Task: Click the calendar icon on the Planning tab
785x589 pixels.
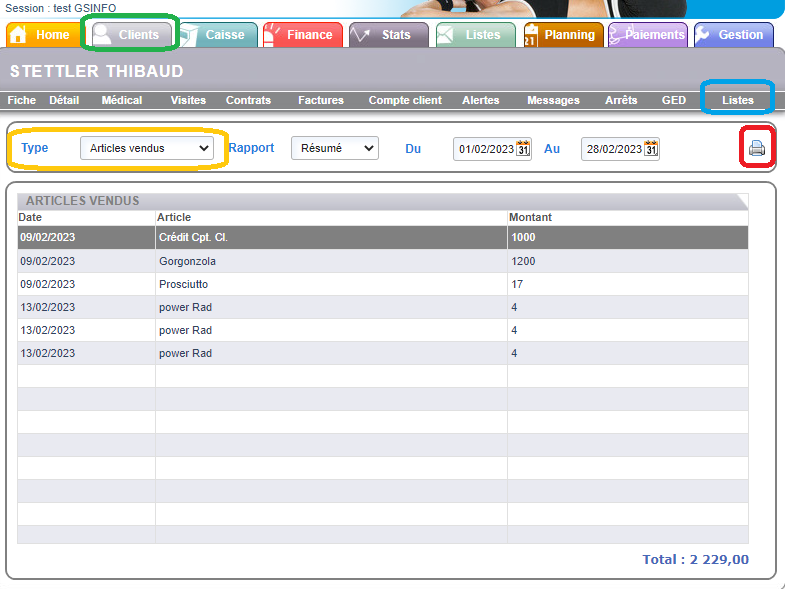Action: 531,35
